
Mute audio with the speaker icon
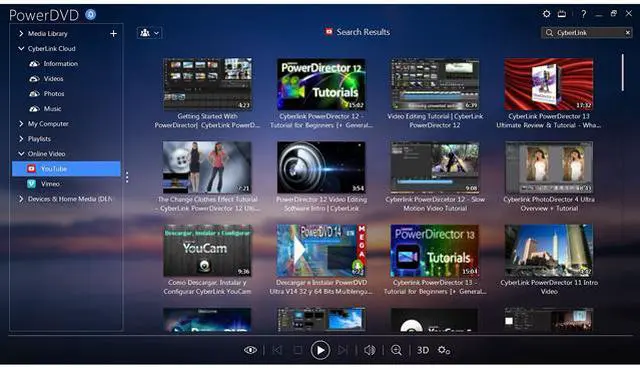pyautogui.click(x=370, y=350)
